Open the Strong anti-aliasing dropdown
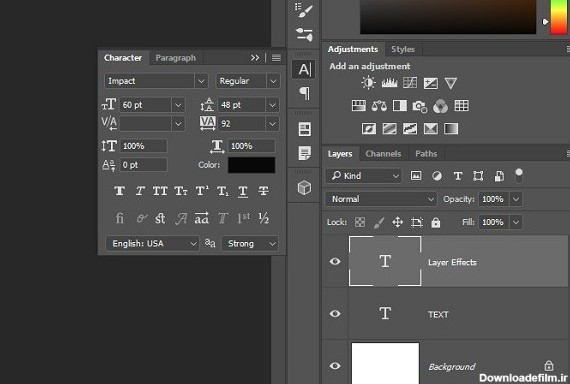This screenshot has height=384, width=570. 250,243
